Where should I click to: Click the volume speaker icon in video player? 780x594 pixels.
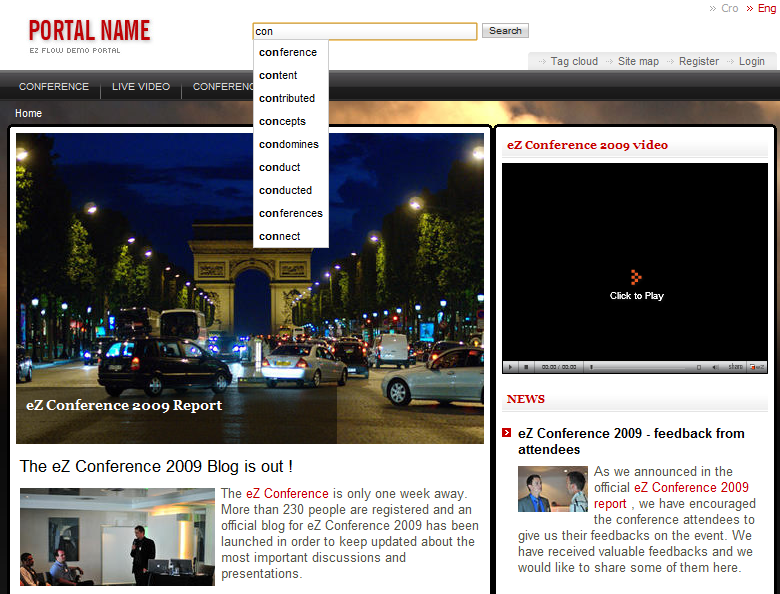point(715,367)
